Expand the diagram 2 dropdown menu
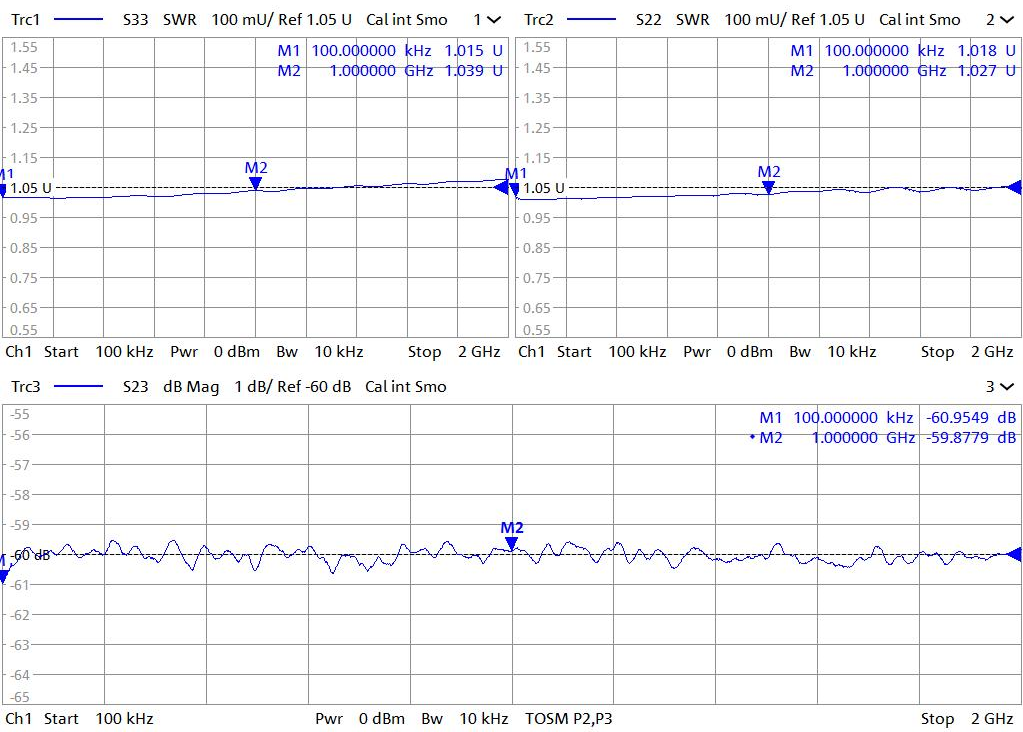The image size is (1023, 732). tap(1007, 20)
